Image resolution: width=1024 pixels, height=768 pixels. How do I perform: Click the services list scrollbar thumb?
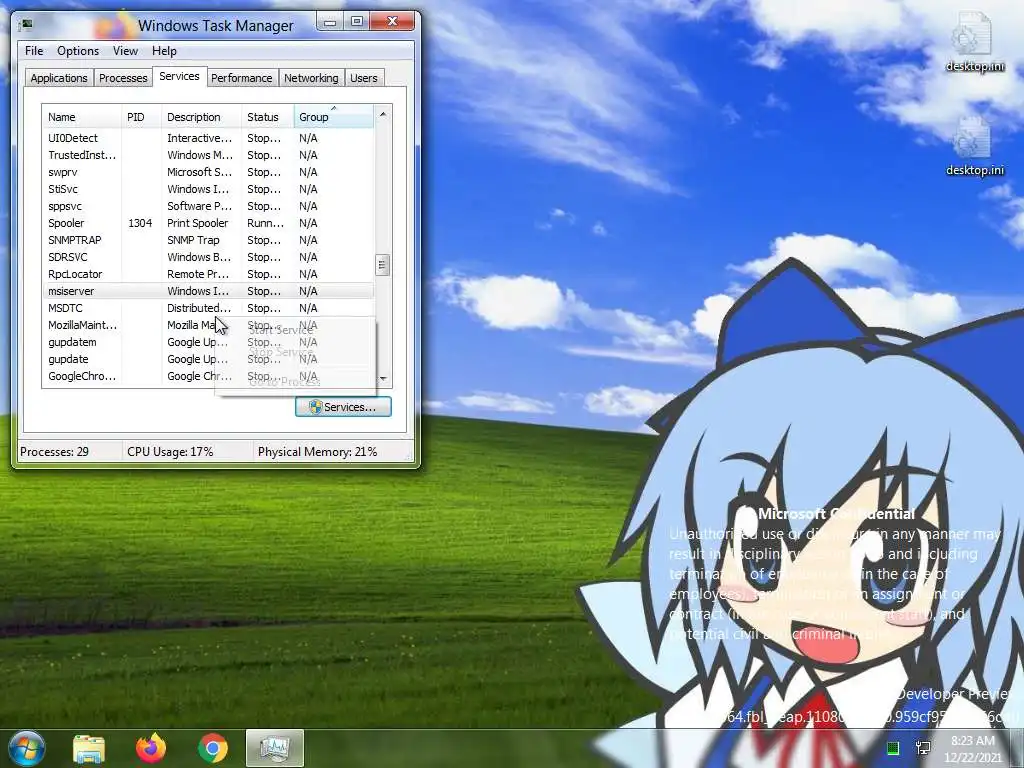click(383, 265)
